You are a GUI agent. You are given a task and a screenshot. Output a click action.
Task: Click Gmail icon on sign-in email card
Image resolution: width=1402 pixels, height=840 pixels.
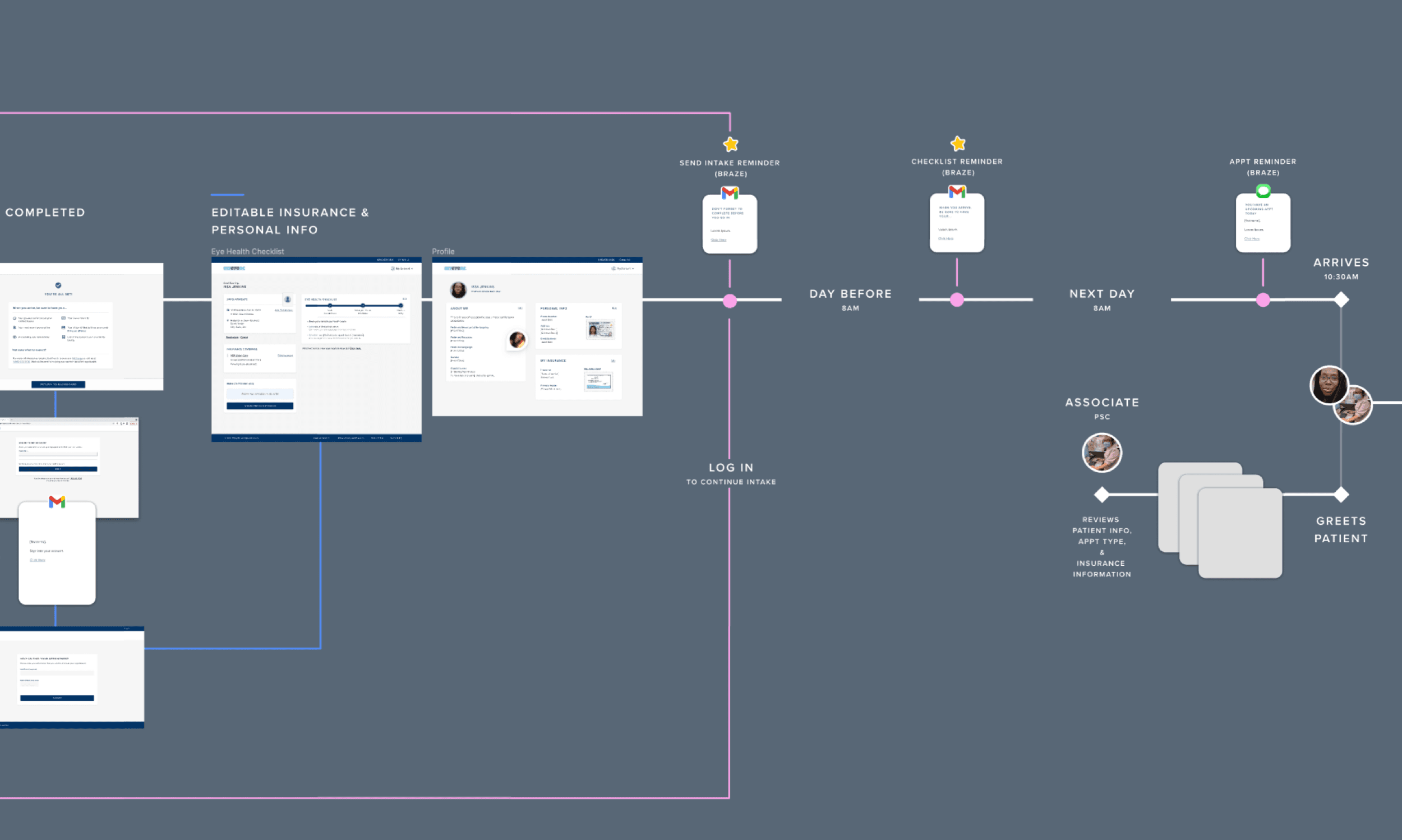(57, 501)
